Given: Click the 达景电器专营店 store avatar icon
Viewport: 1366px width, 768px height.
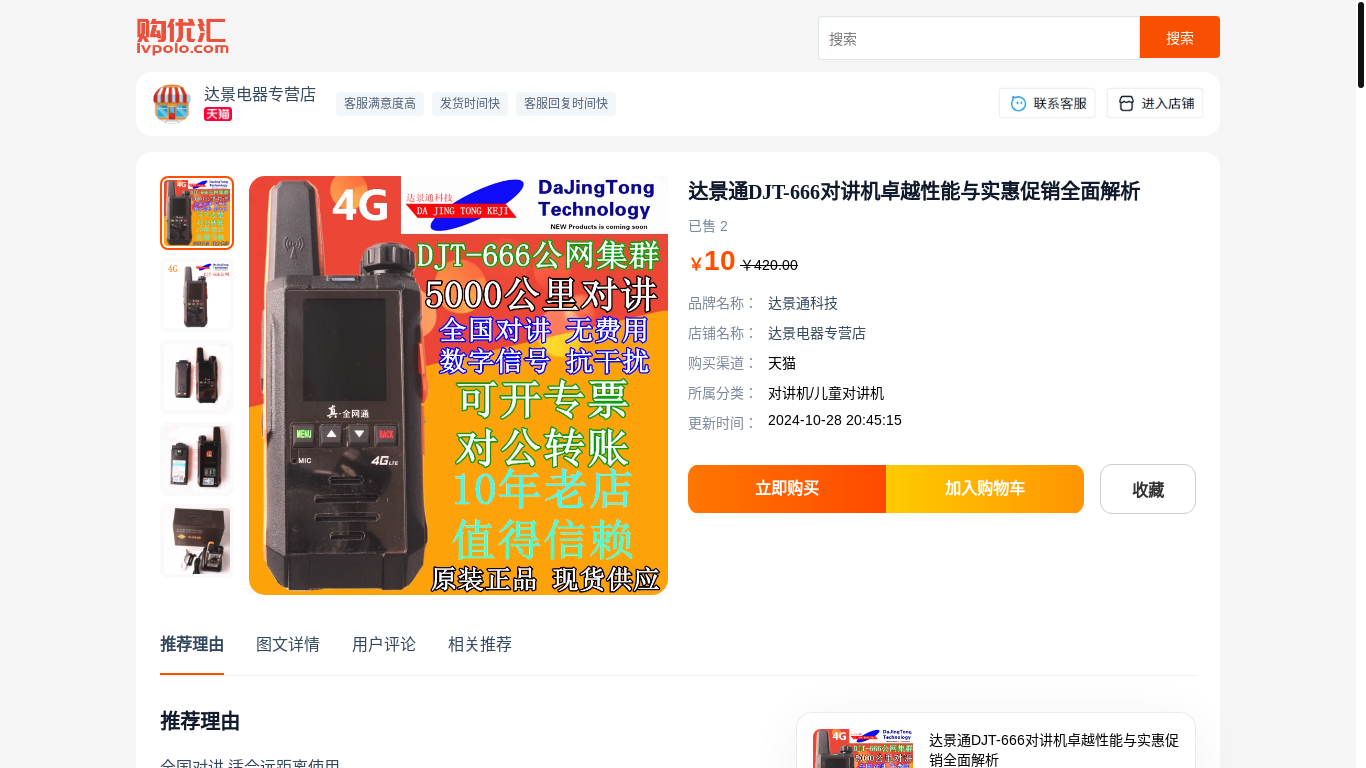Looking at the screenshot, I should click(x=171, y=104).
